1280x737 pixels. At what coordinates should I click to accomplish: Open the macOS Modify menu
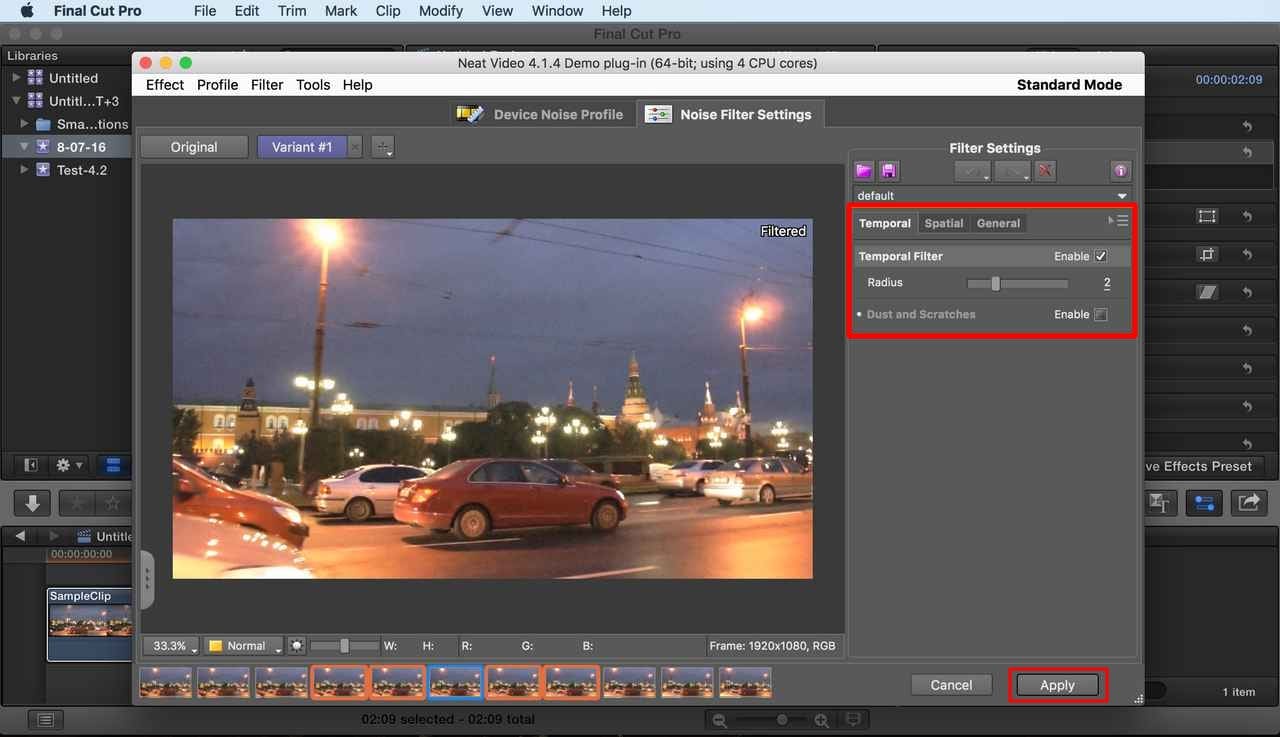pos(441,11)
